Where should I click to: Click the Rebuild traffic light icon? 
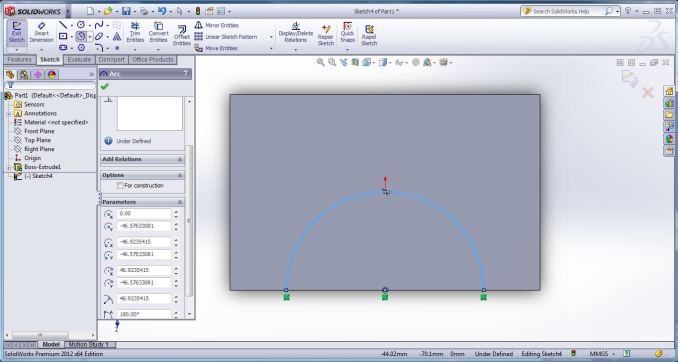(198, 11)
